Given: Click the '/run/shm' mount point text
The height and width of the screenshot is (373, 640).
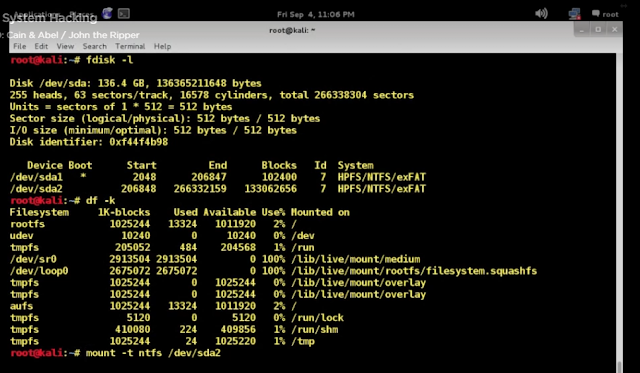Looking at the screenshot, I should [314, 330].
